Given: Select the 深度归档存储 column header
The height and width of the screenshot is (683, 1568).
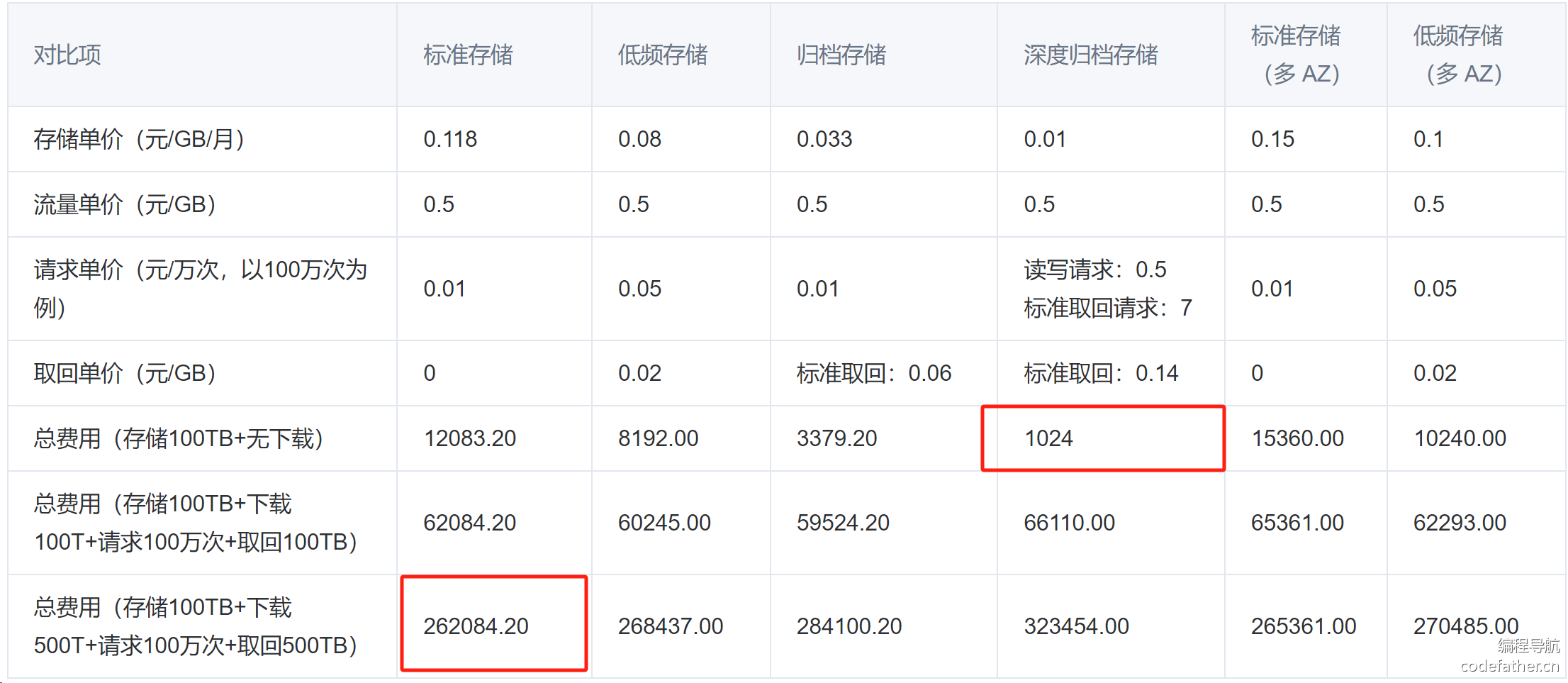Looking at the screenshot, I should [1090, 55].
